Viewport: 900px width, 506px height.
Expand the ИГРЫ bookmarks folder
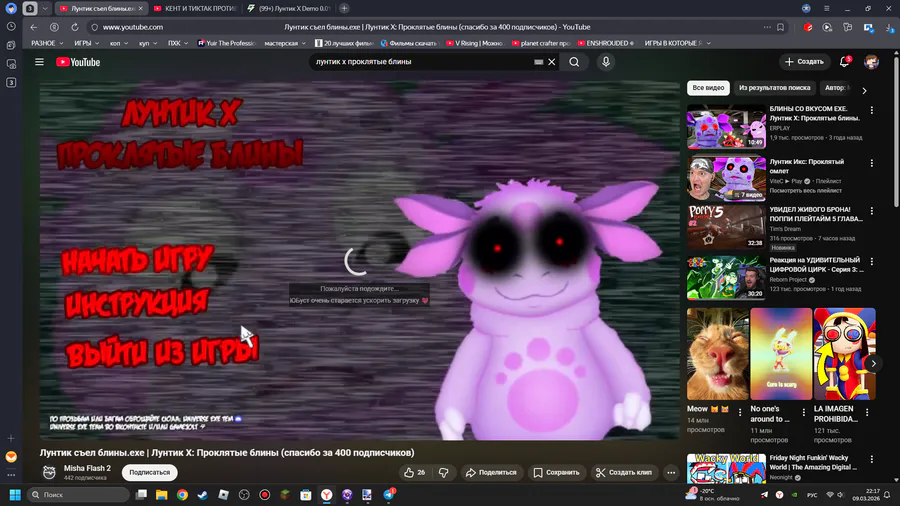pyautogui.click(x=86, y=43)
